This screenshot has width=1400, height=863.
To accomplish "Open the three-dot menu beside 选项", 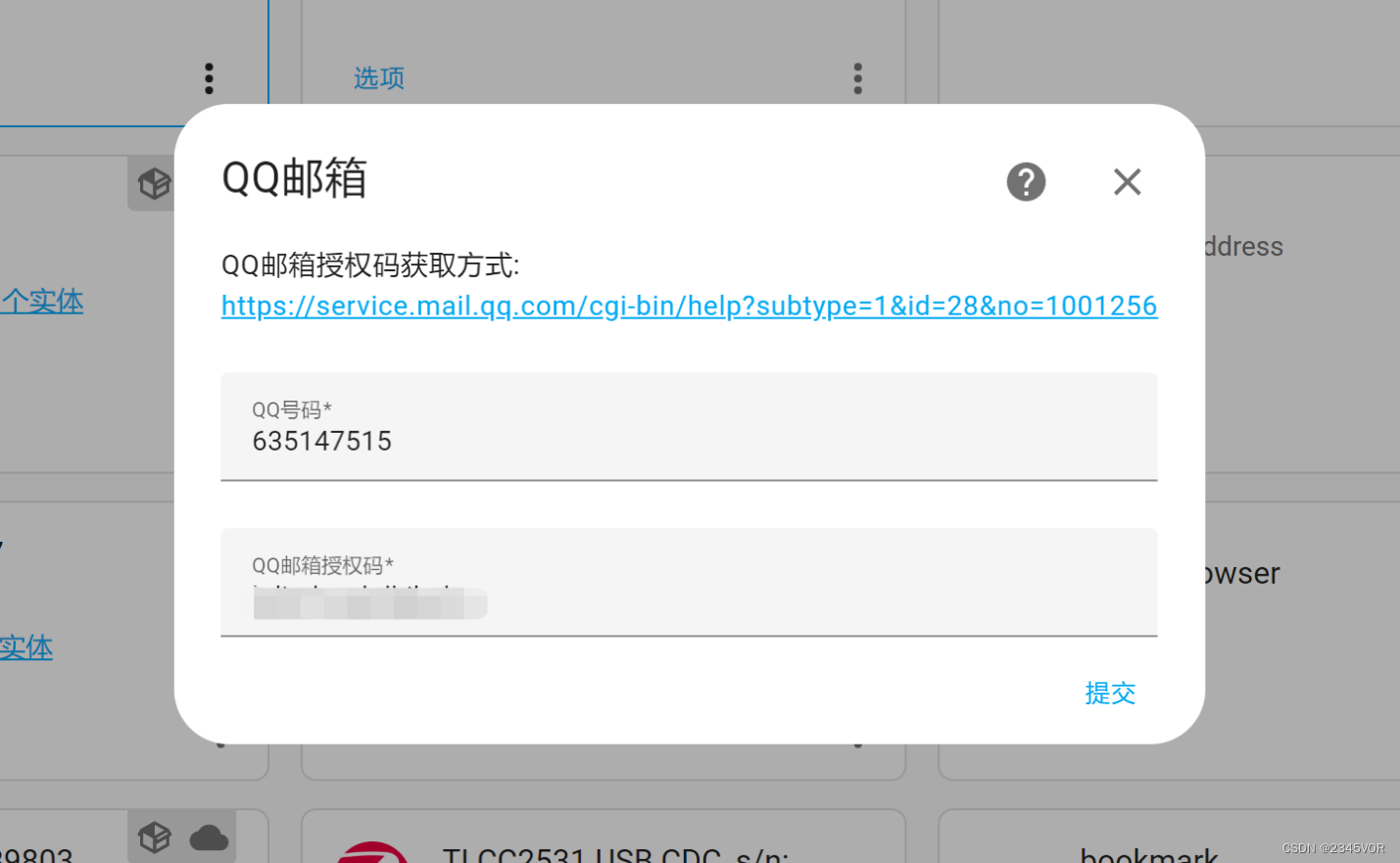I will (x=857, y=78).
